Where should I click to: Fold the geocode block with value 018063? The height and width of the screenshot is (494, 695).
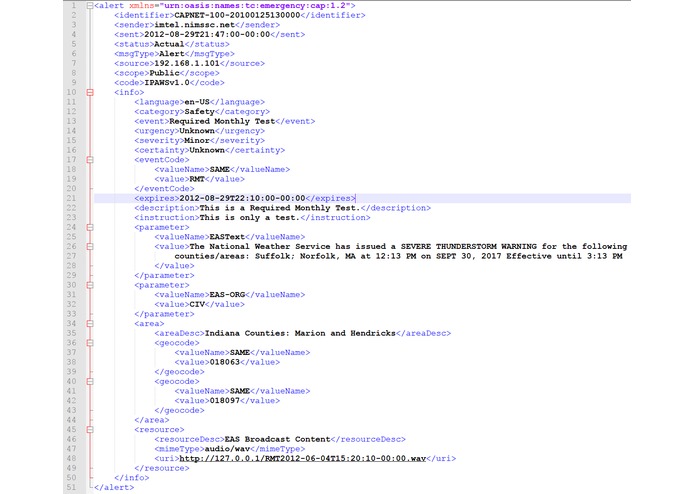click(x=90, y=343)
